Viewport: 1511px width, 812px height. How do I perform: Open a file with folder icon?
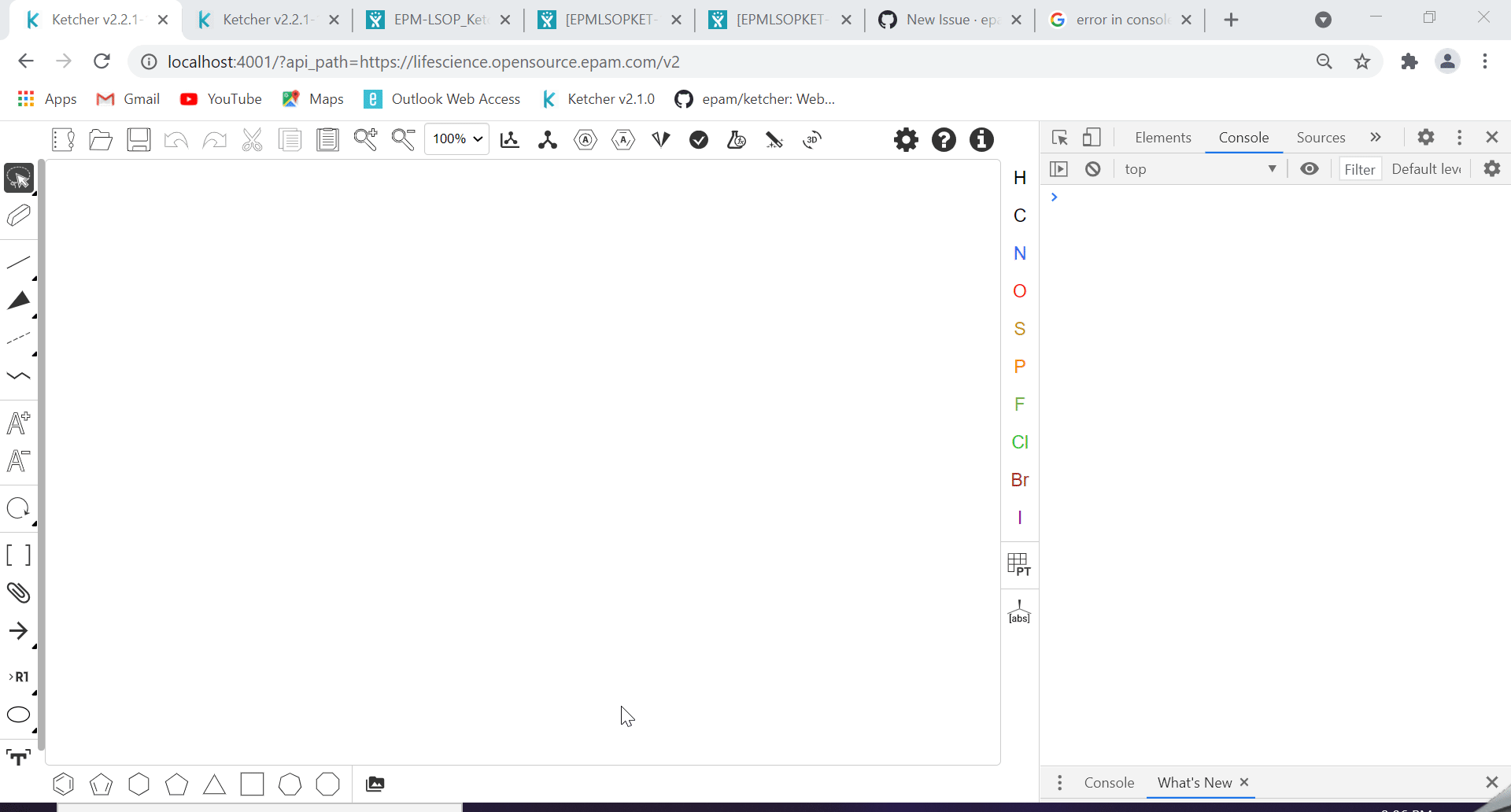[x=101, y=140]
